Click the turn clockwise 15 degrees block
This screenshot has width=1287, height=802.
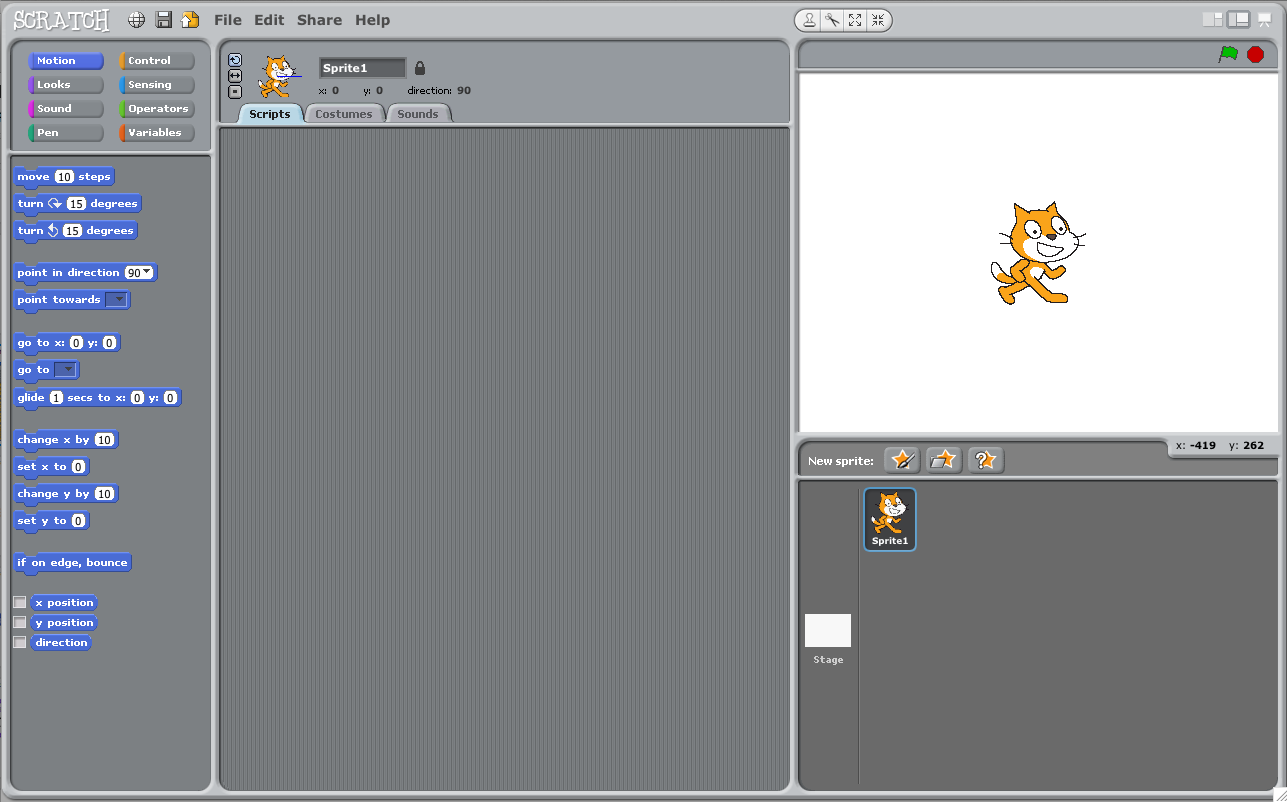click(x=77, y=204)
